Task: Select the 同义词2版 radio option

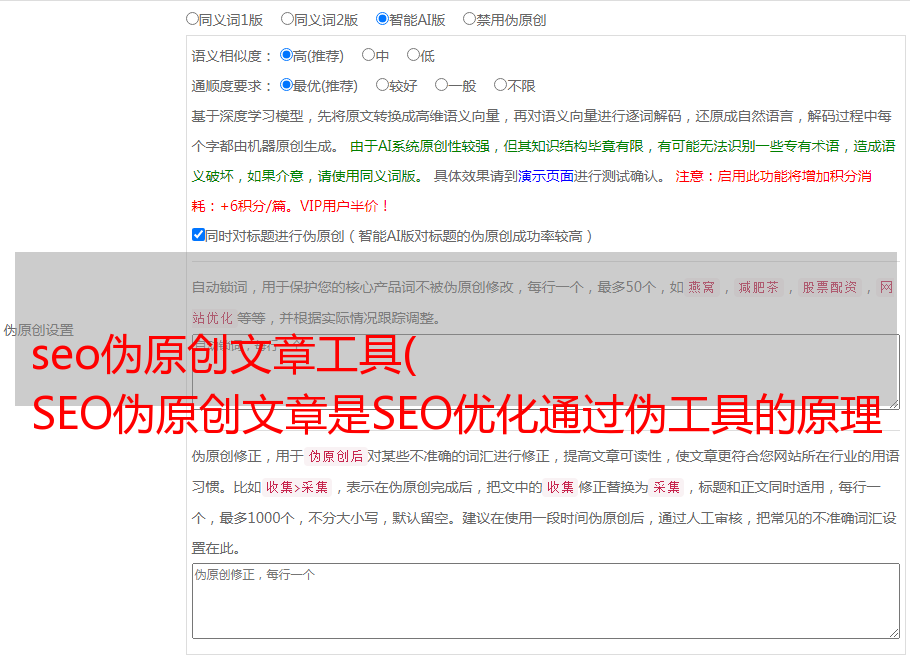Action: (287, 19)
